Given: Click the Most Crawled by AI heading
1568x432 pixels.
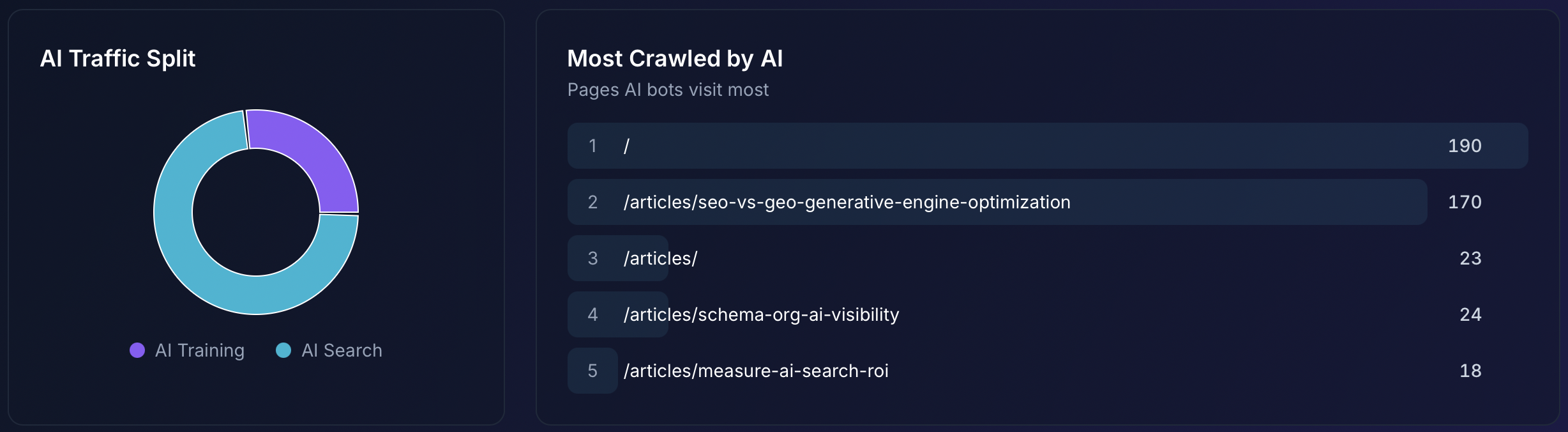Looking at the screenshot, I should [x=675, y=58].
